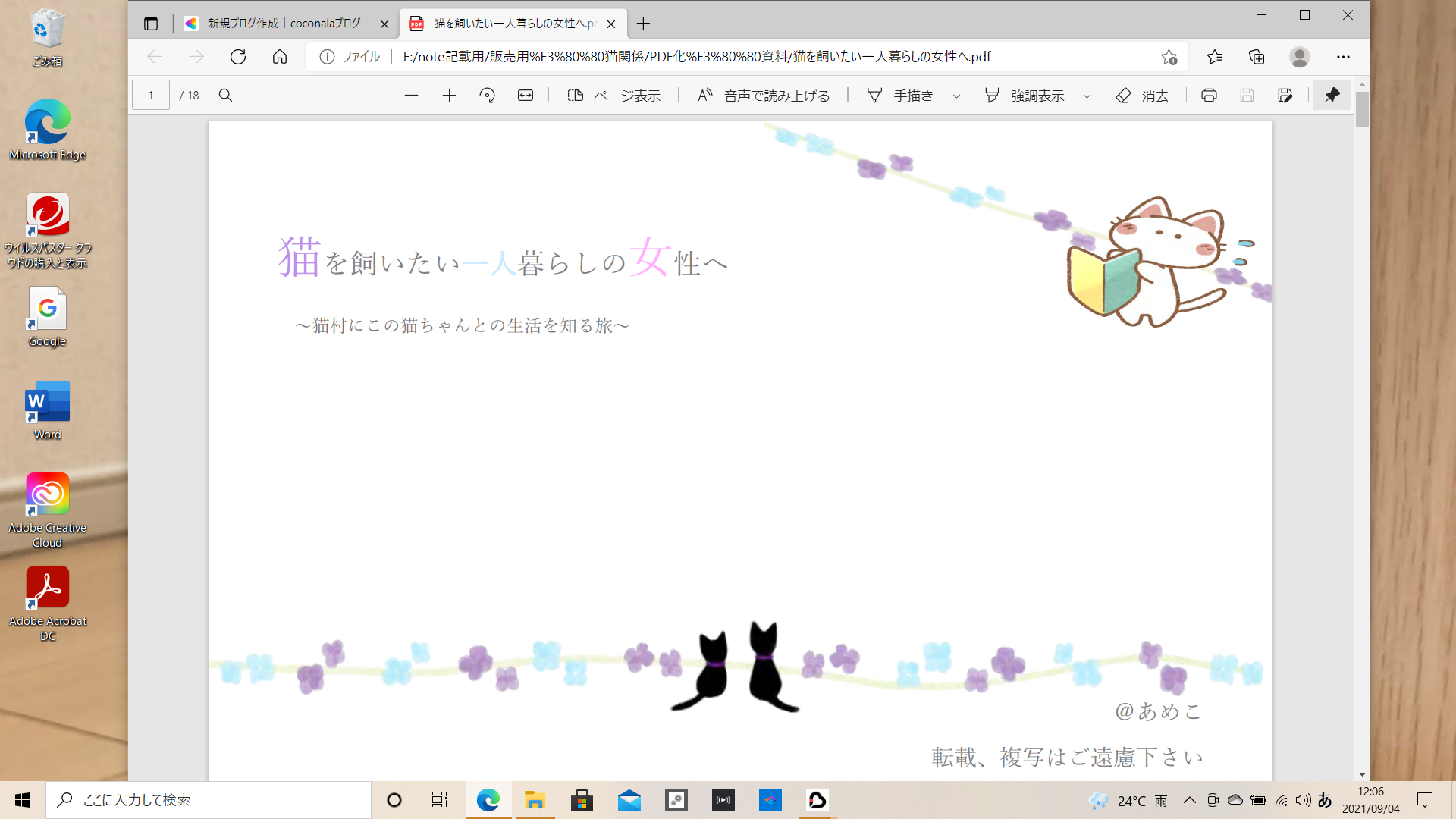1456x819 pixels.
Task: Select the eraser (消去) tool
Action: tap(1142, 96)
